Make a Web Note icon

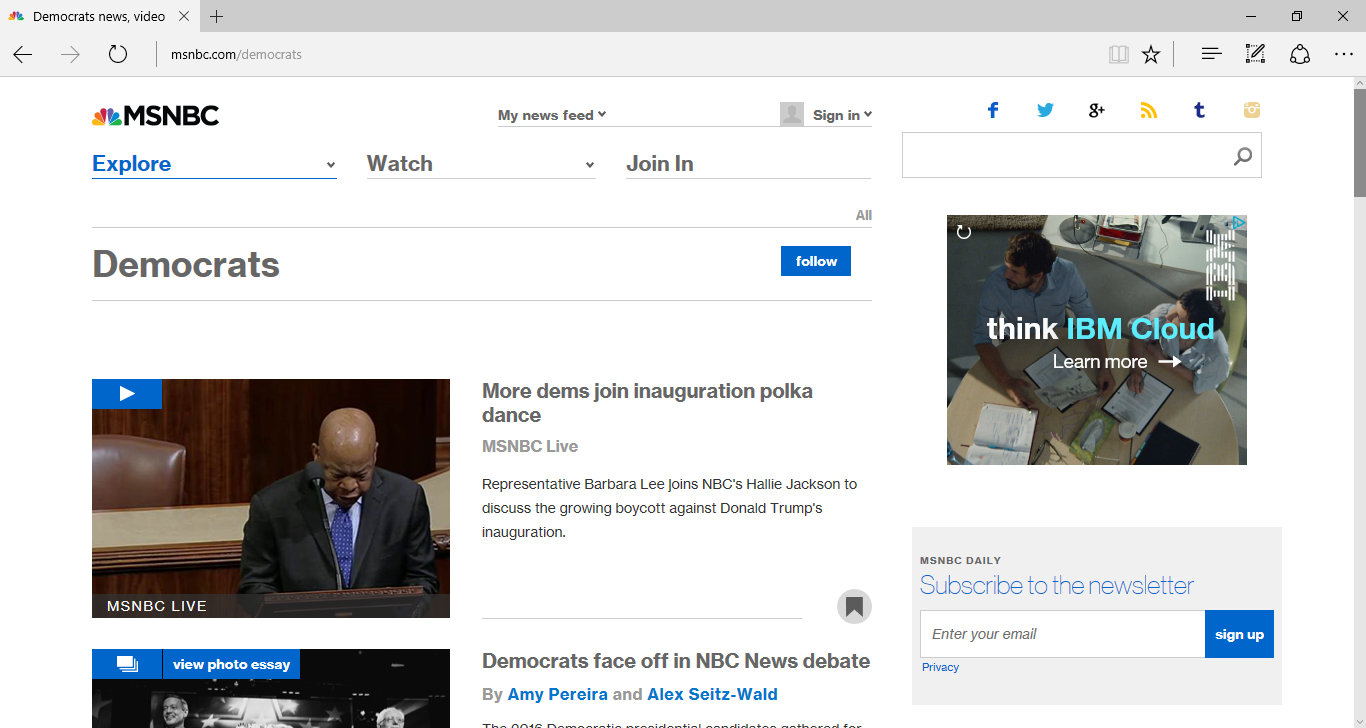1255,54
